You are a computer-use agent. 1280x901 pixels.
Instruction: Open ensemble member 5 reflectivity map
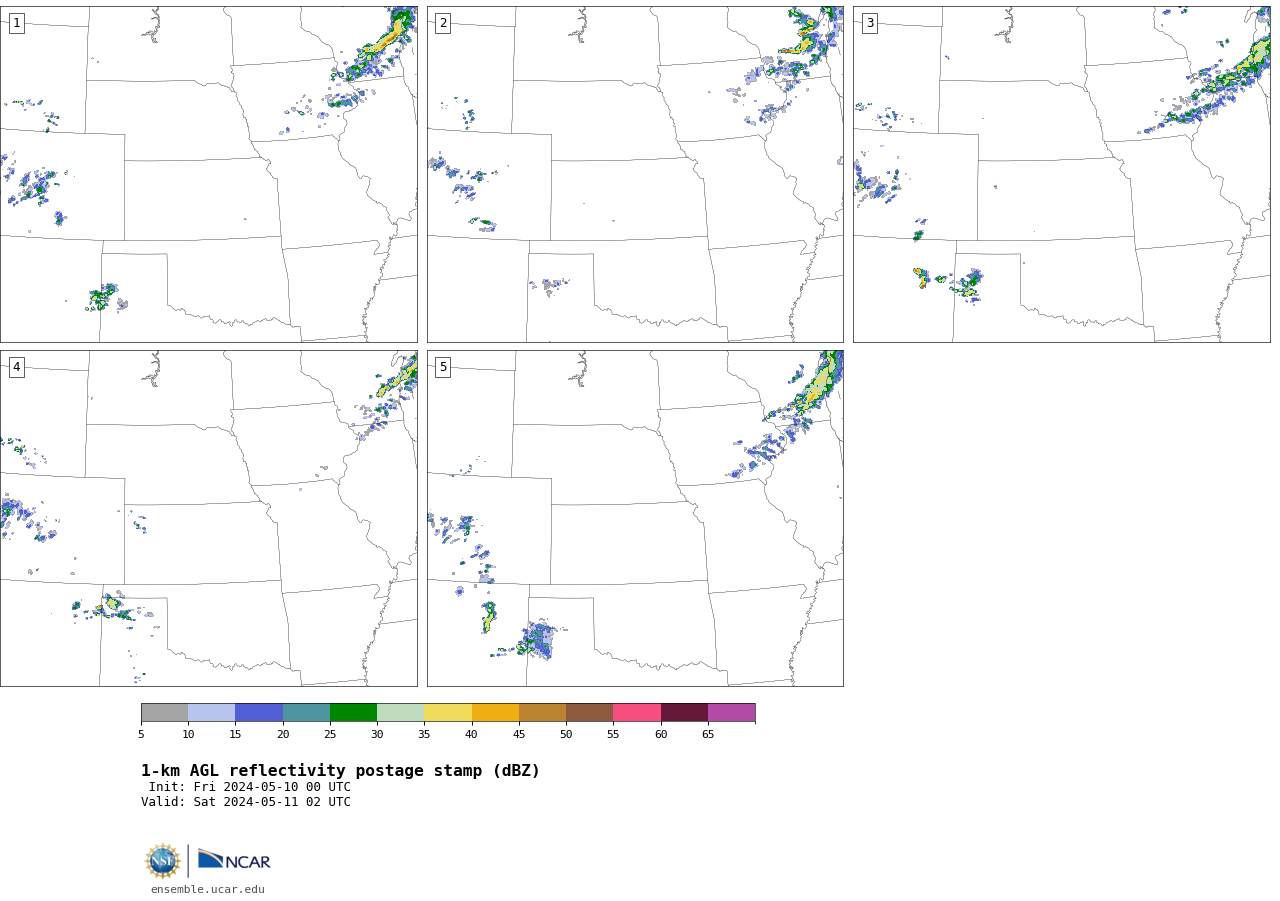(x=635, y=518)
